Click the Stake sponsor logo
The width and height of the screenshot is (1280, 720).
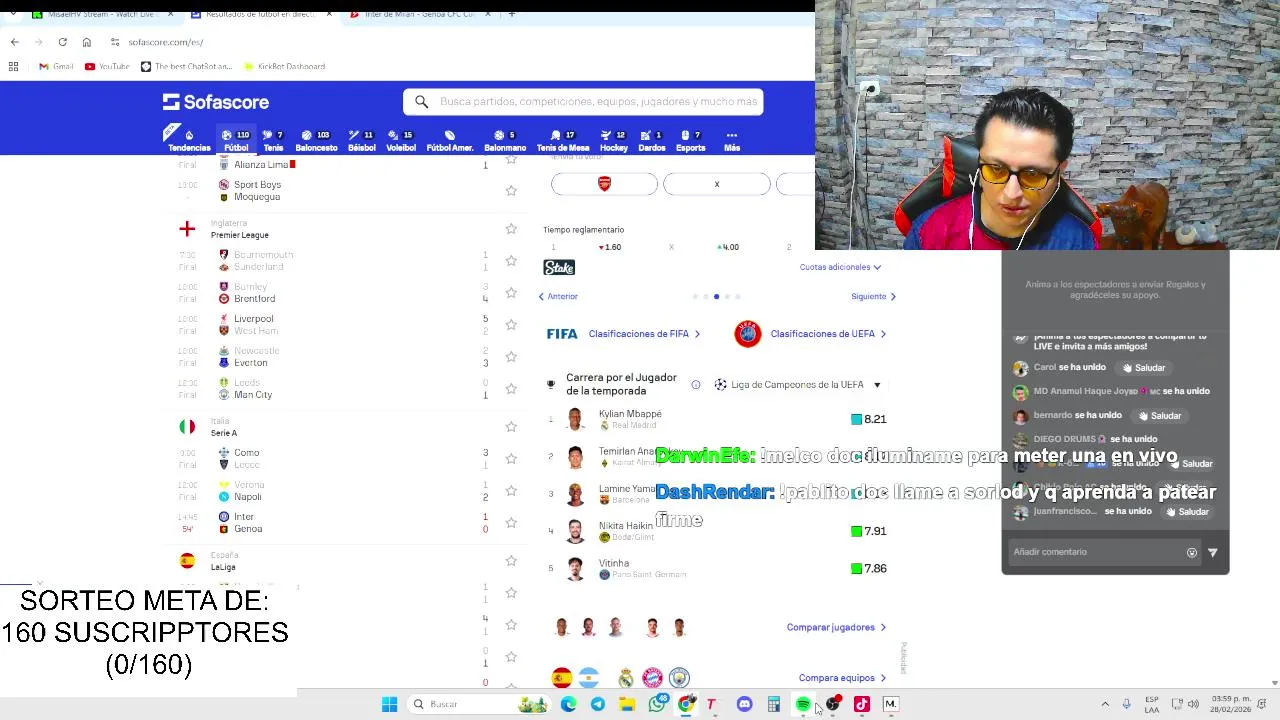(x=559, y=267)
